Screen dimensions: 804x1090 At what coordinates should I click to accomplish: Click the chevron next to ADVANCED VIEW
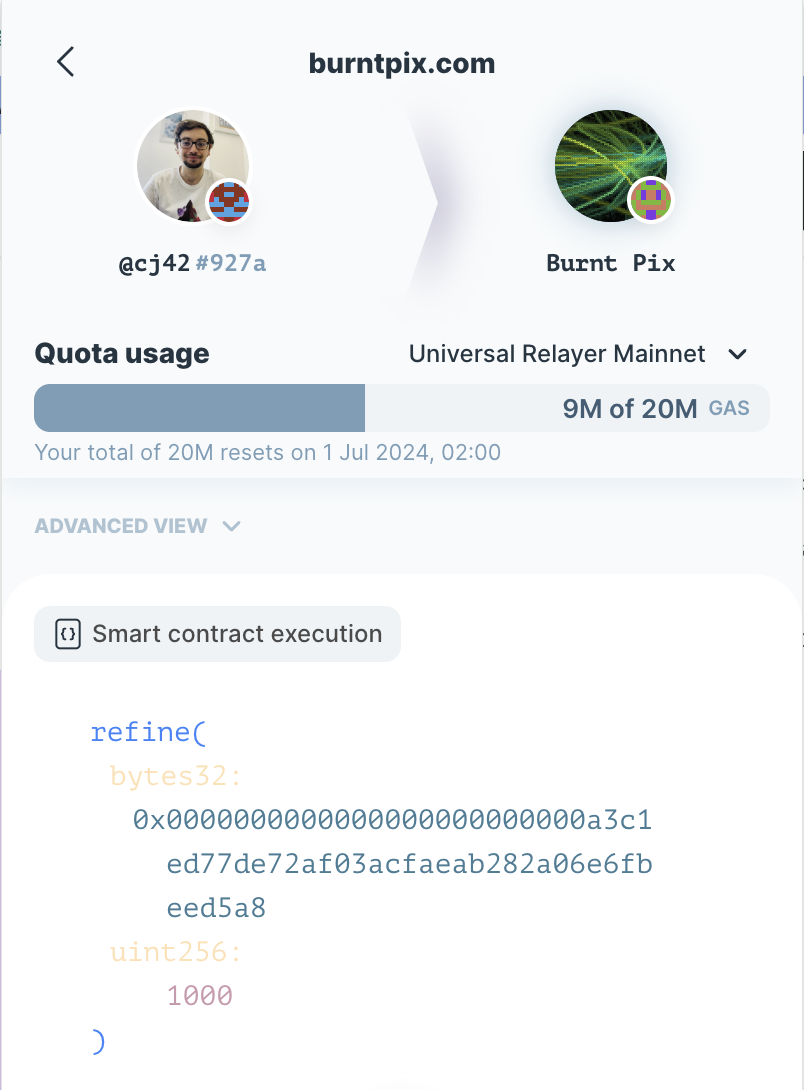pos(231,526)
